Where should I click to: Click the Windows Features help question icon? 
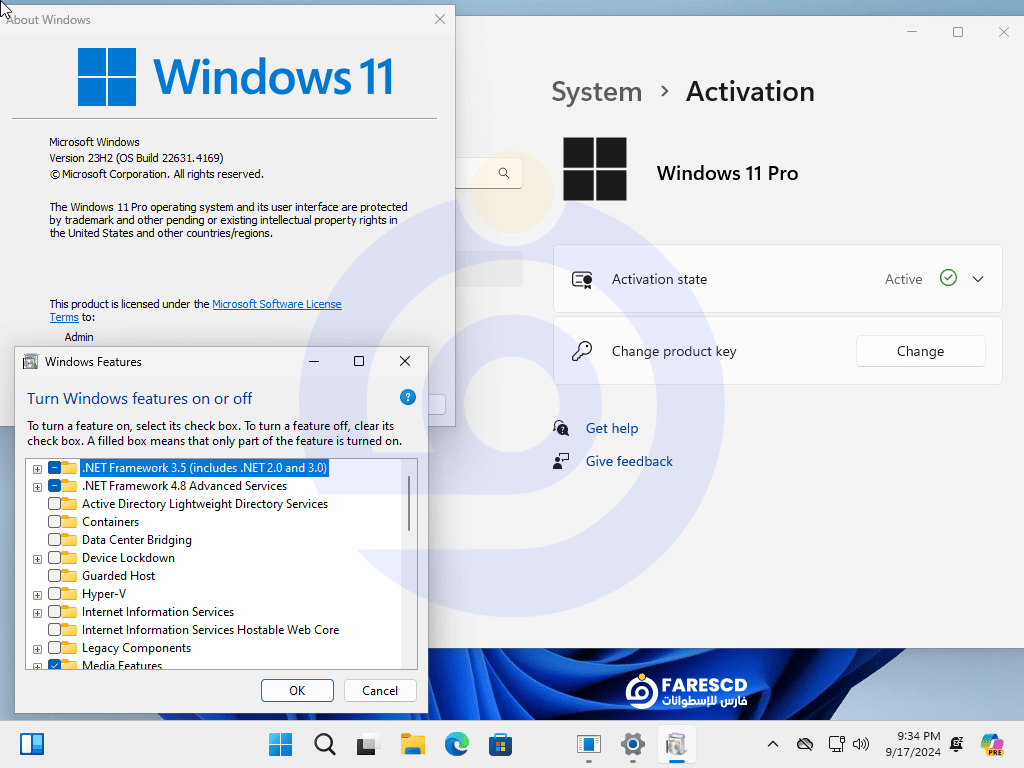pyautogui.click(x=408, y=397)
